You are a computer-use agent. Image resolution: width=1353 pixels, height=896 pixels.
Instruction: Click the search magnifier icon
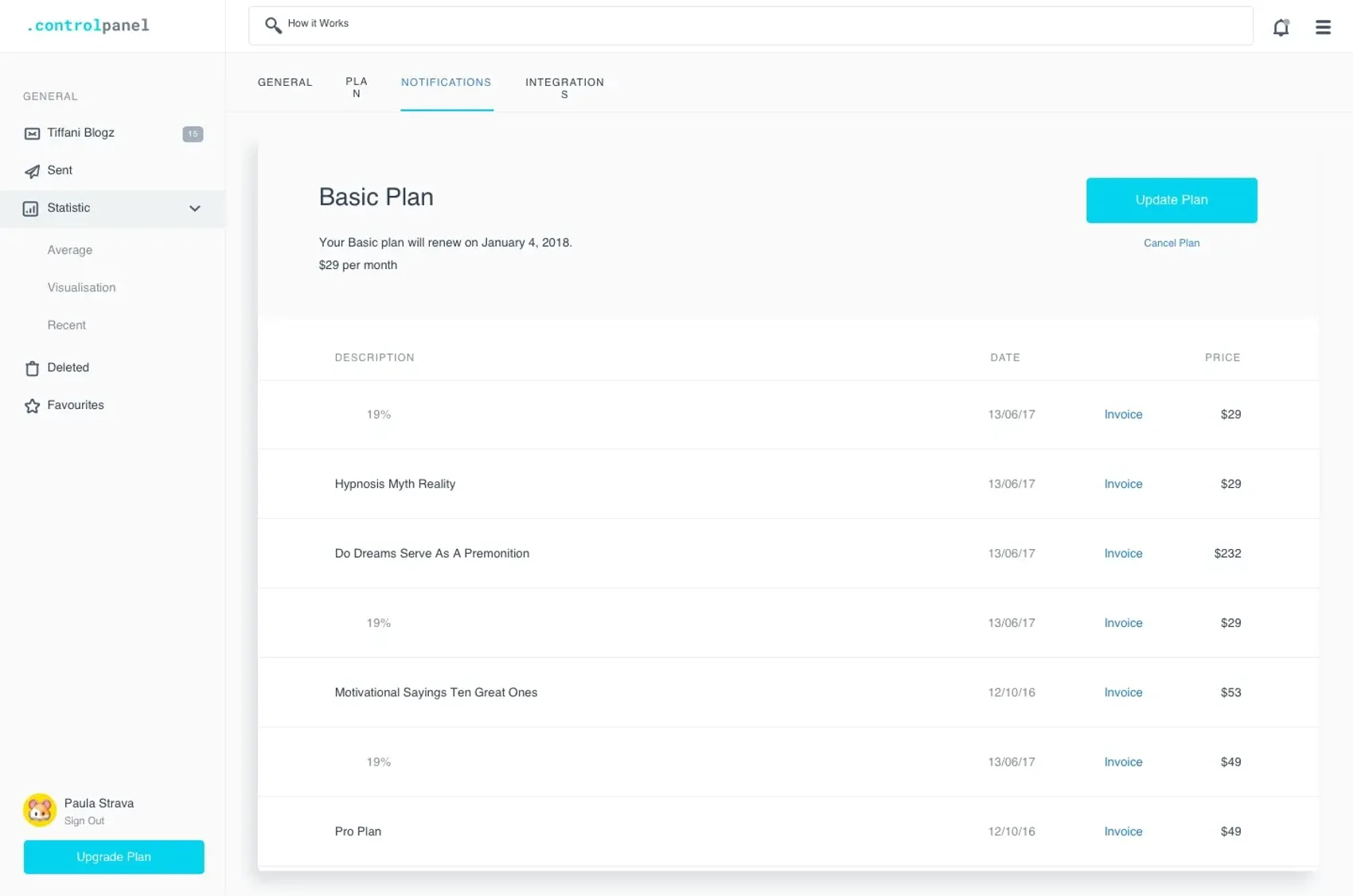[273, 25]
